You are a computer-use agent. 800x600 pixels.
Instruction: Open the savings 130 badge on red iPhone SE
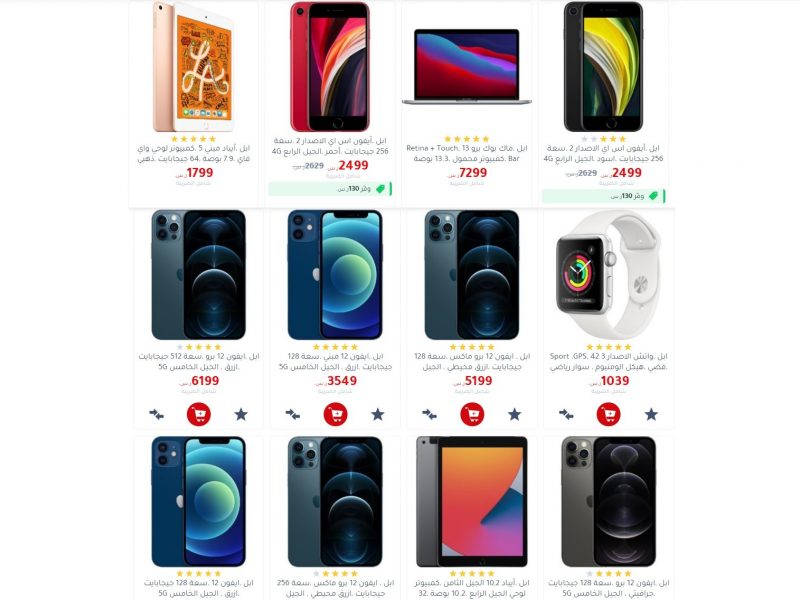coord(330,189)
